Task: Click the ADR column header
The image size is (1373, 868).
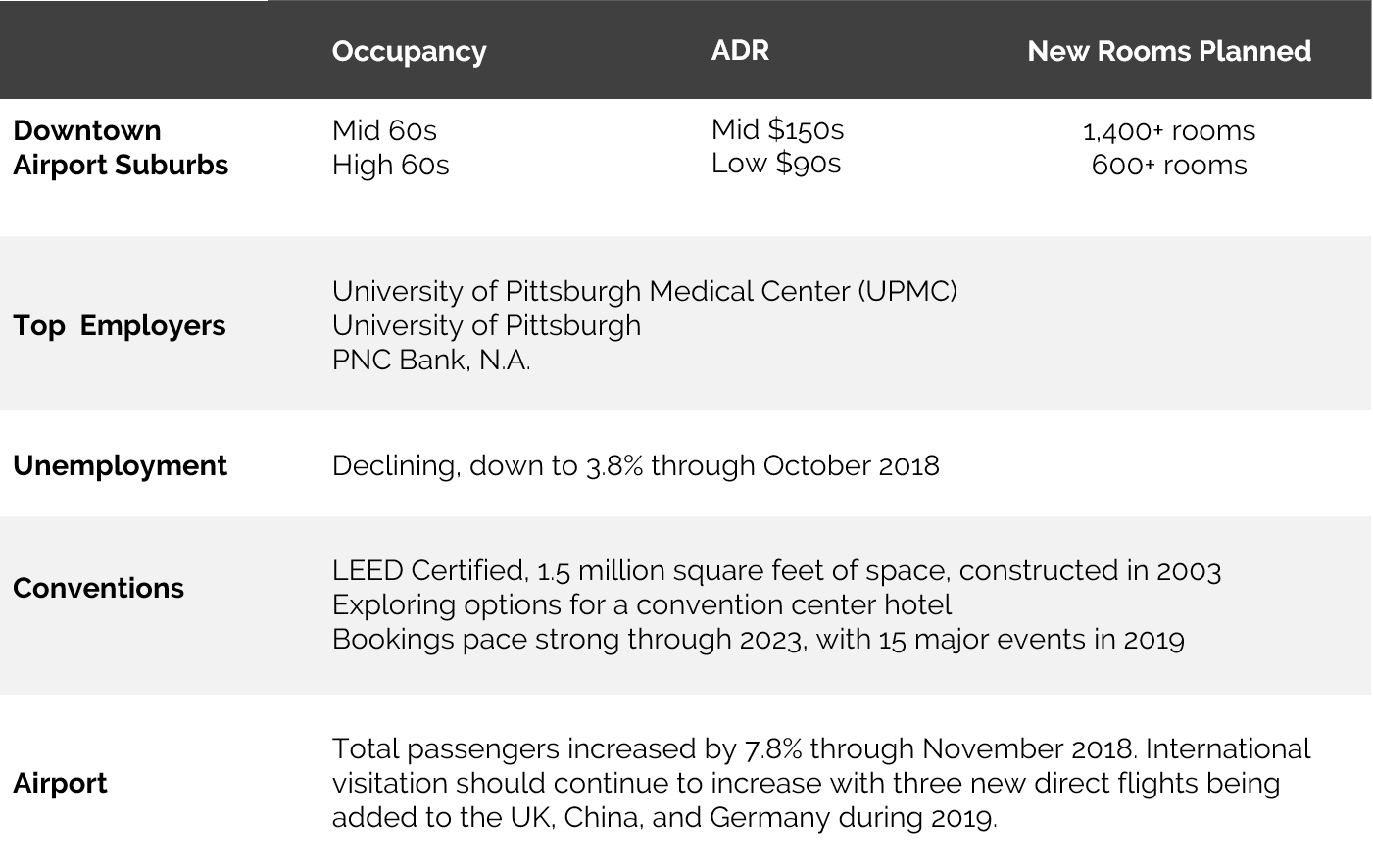Action: [x=740, y=50]
